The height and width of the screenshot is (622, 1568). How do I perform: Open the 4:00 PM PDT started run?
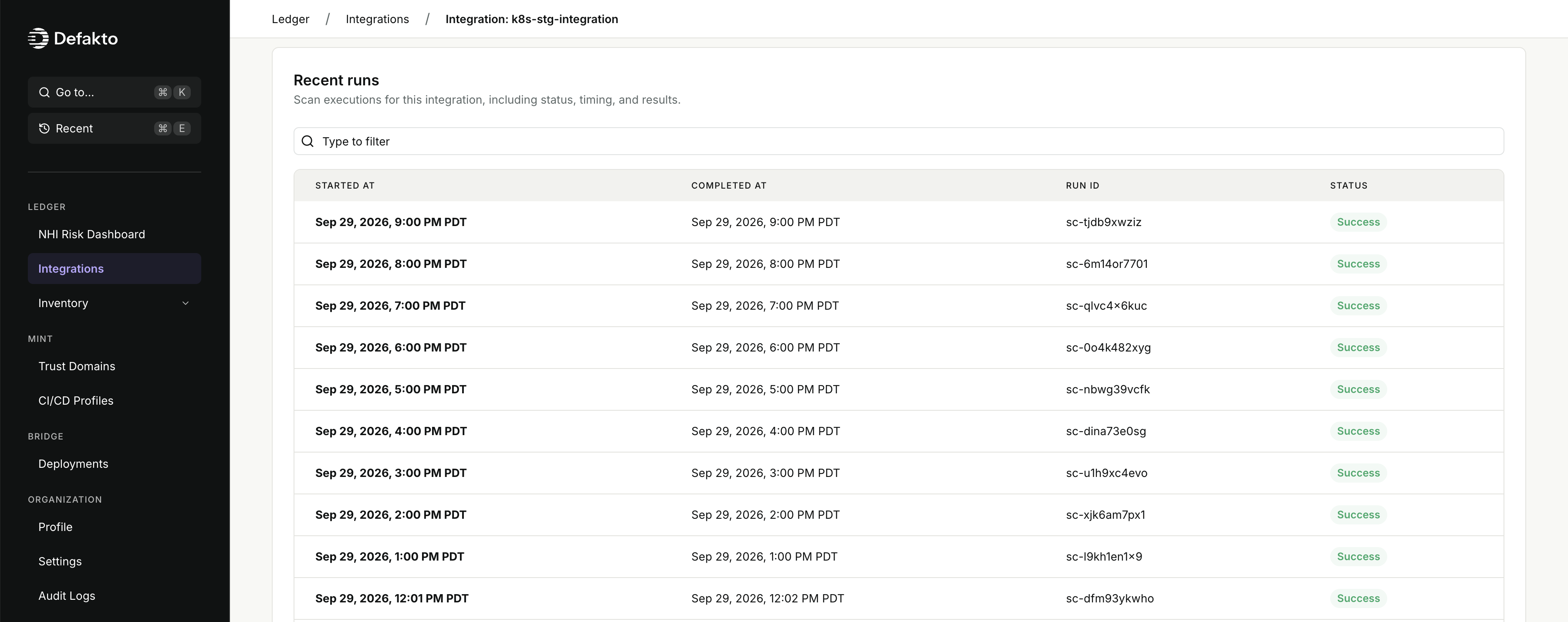391,431
